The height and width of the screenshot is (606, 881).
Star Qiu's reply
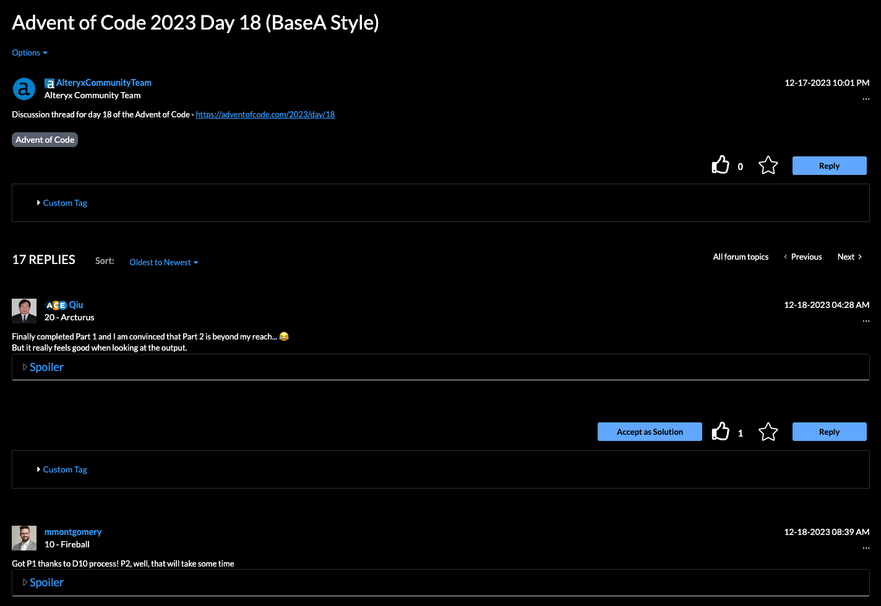tap(768, 431)
